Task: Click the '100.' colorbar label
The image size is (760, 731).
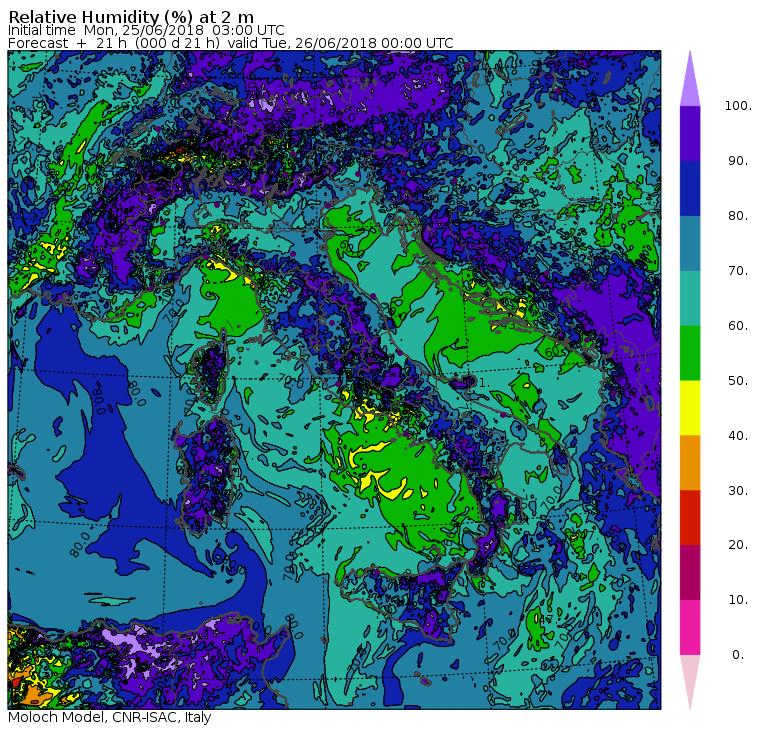Action: [x=738, y=106]
